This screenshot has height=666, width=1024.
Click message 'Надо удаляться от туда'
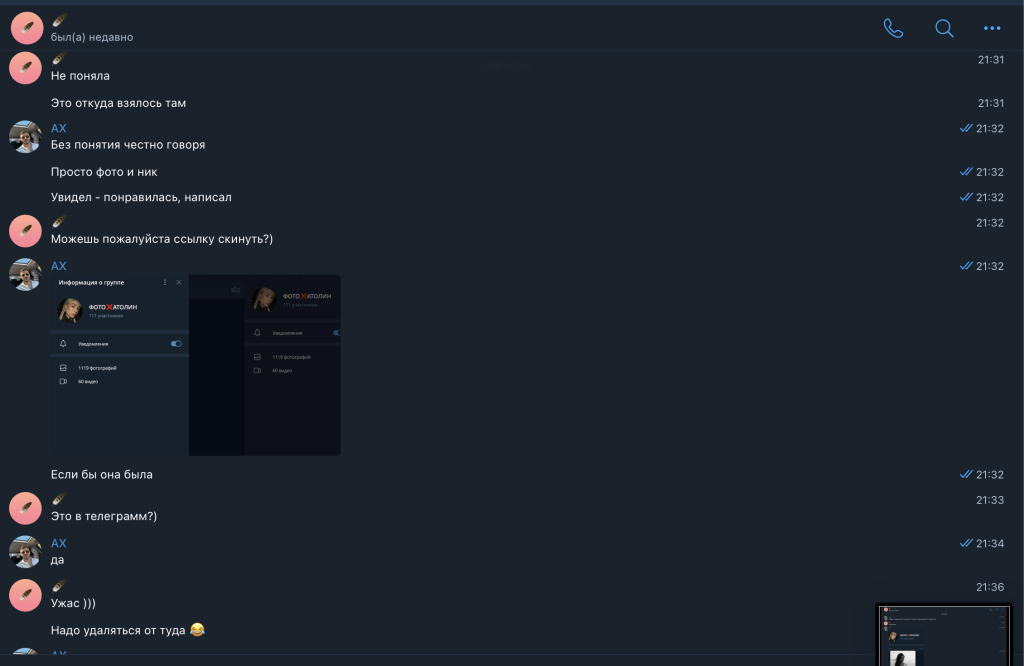[128, 630]
